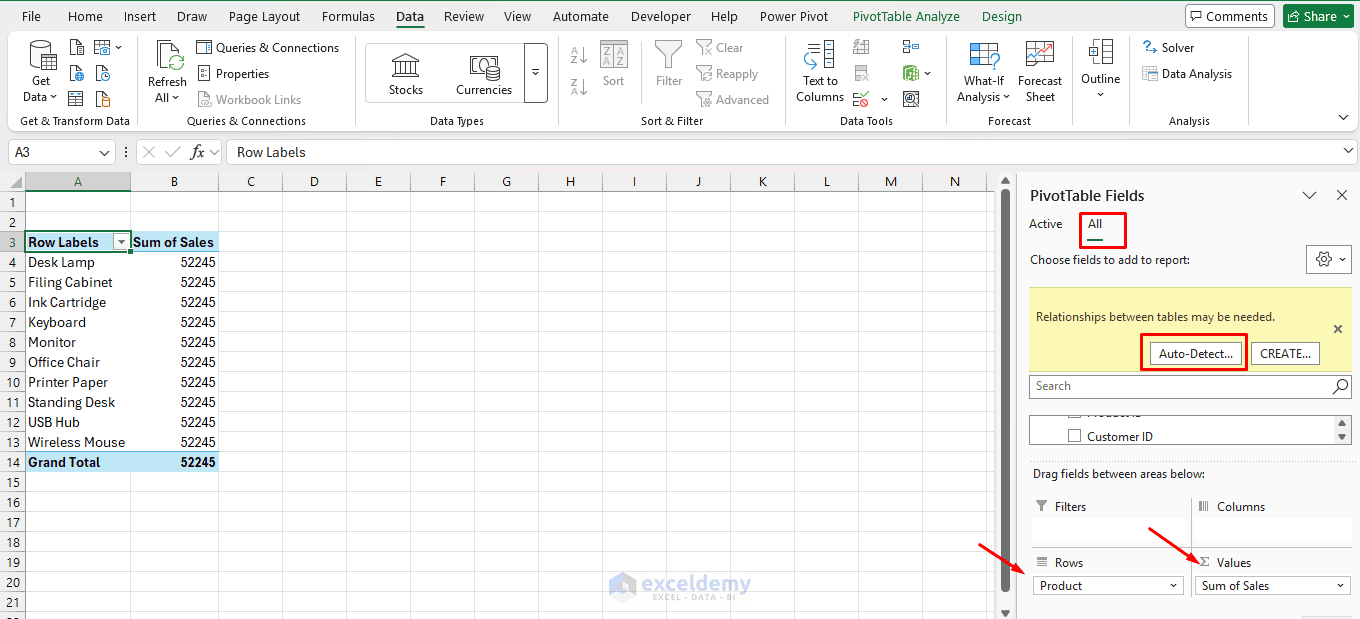Switch to the All tab in PivotTable Fields

(1095, 224)
